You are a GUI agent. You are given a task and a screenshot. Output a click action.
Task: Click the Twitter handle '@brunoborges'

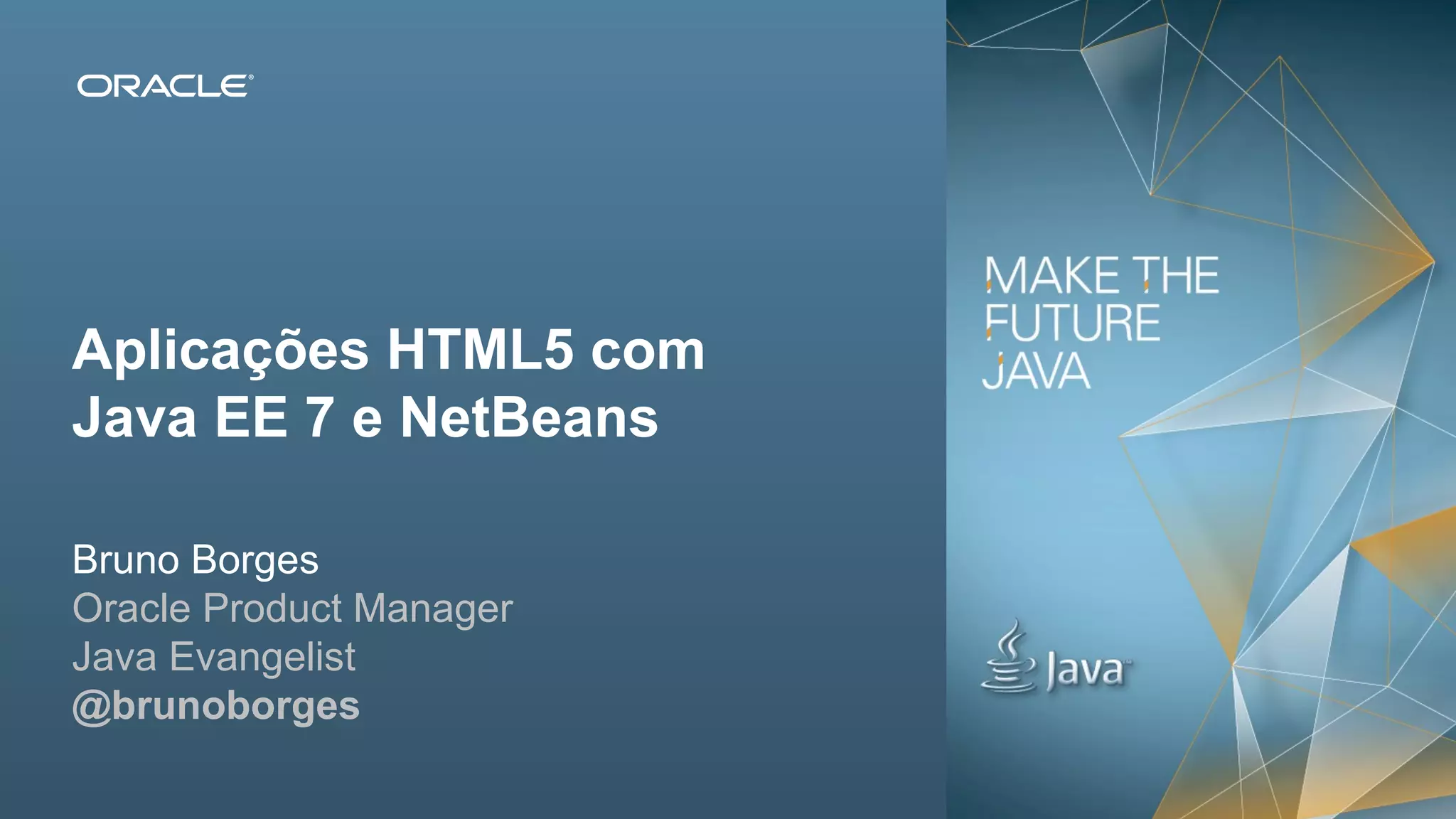click(x=216, y=707)
